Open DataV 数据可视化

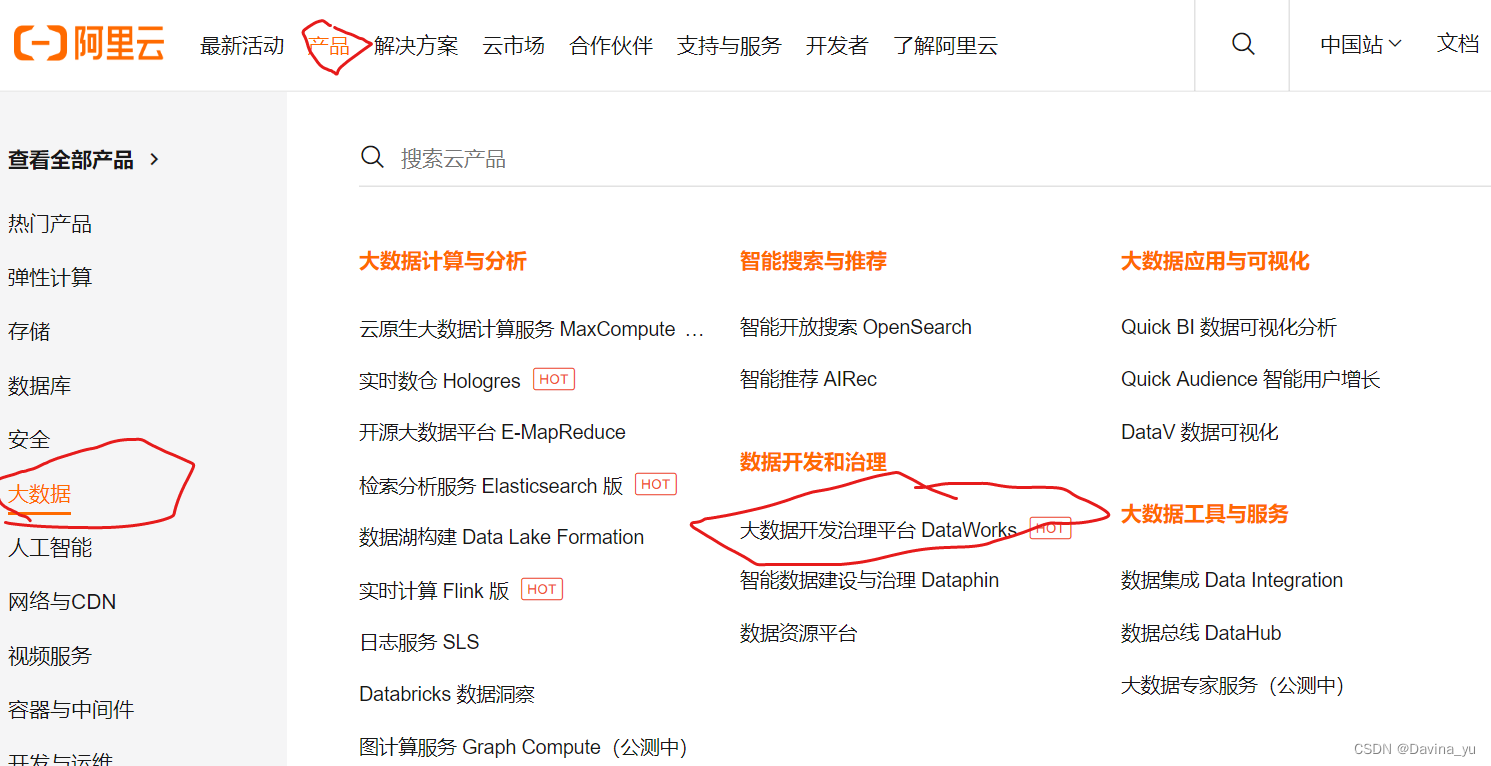pos(1200,433)
